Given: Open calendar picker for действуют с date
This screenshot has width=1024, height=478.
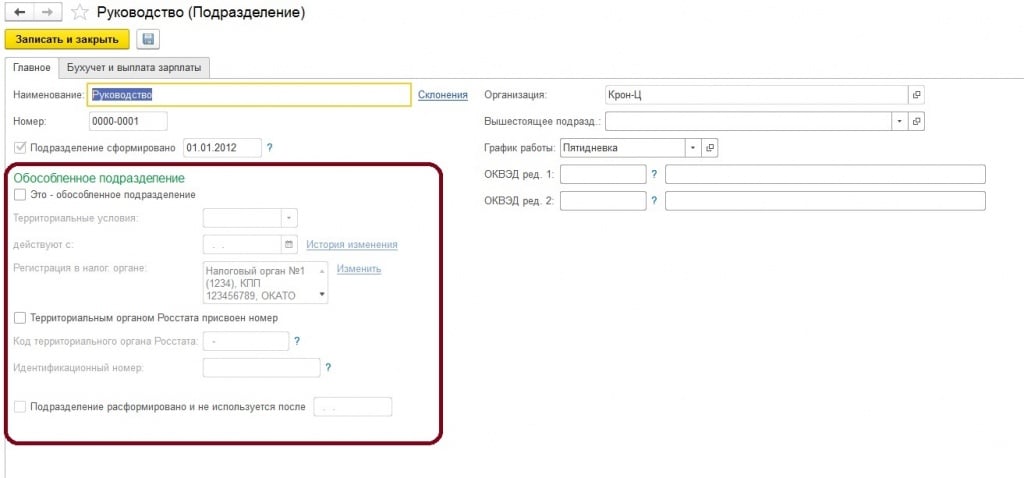Looking at the screenshot, I should (290, 244).
